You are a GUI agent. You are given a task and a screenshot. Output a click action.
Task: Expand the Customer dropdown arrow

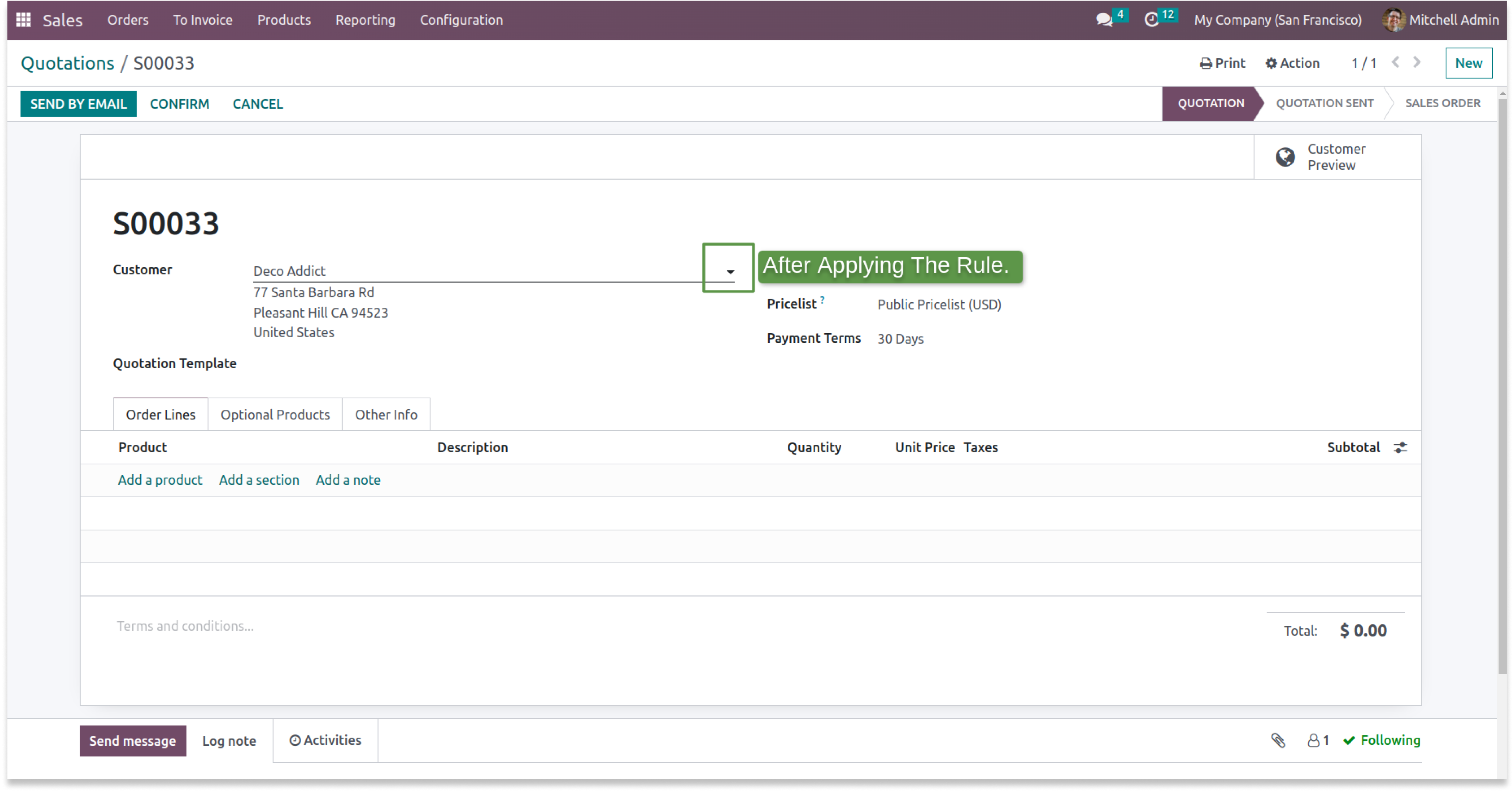tap(730, 272)
